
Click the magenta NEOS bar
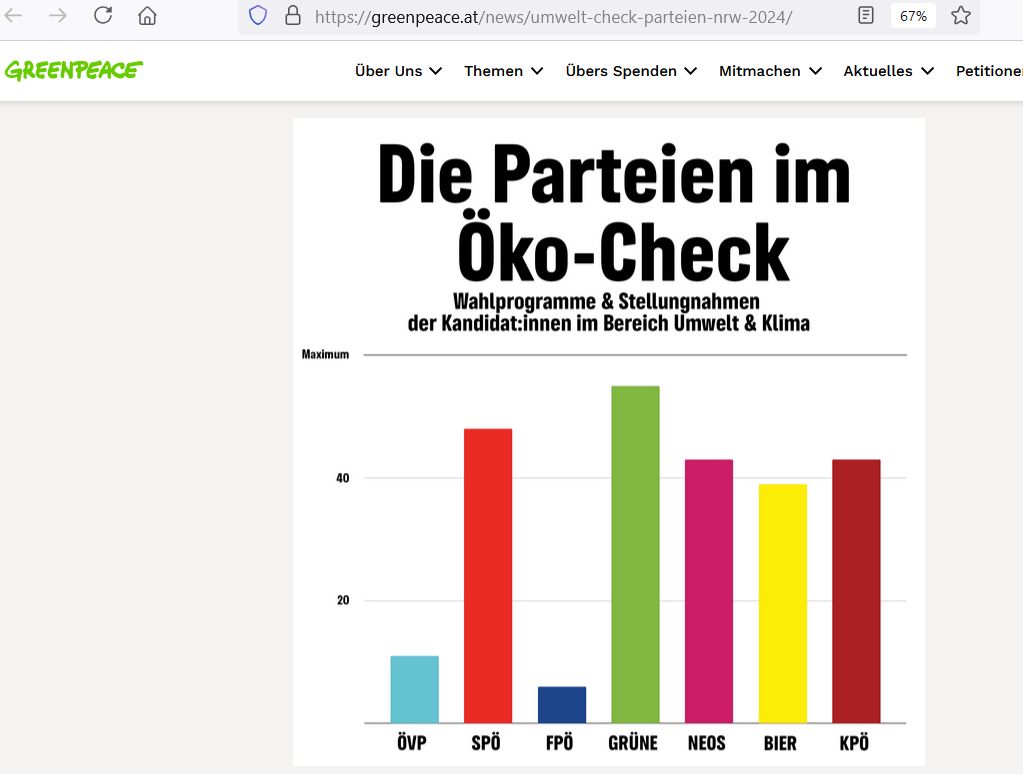(x=709, y=591)
